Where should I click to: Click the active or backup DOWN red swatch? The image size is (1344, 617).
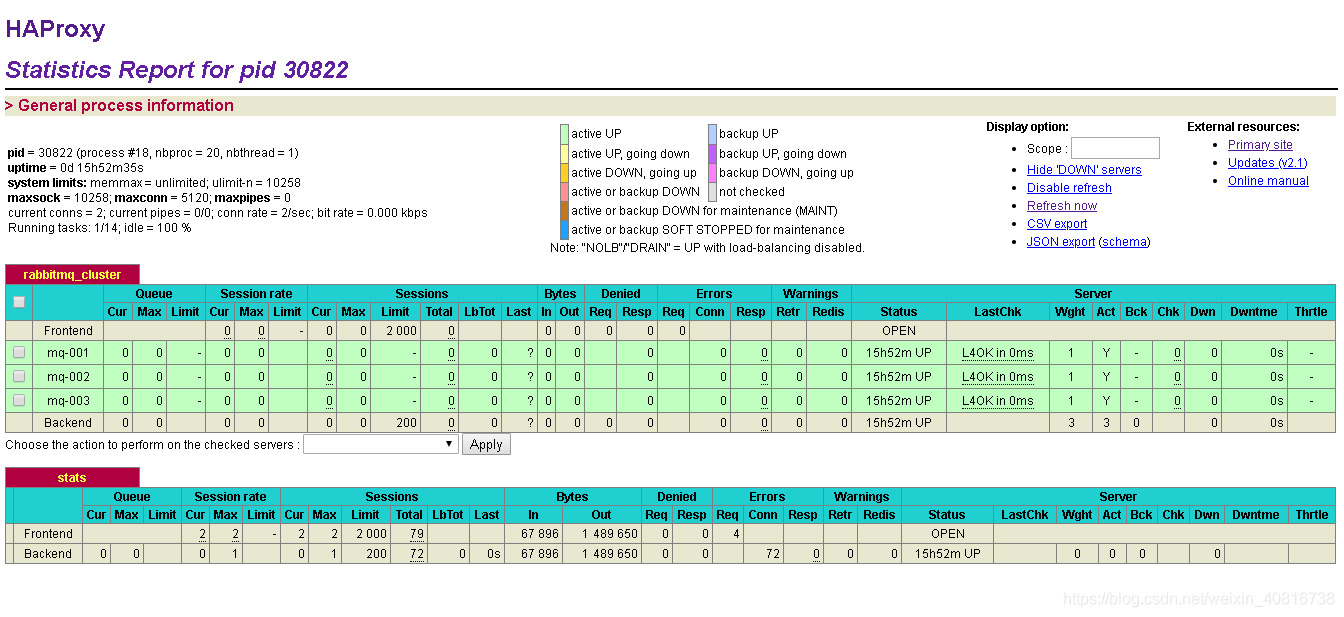[x=564, y=191]
